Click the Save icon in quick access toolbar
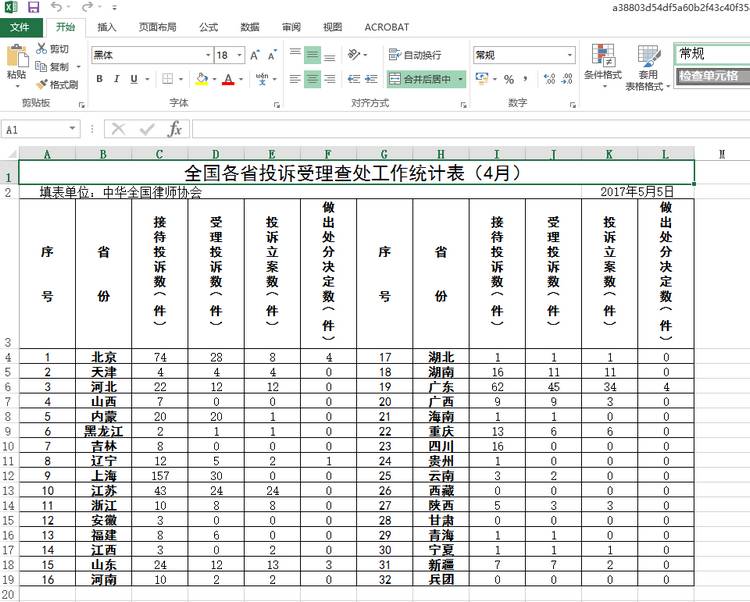This screenshot has width=750, height=602. click(33, 7)
